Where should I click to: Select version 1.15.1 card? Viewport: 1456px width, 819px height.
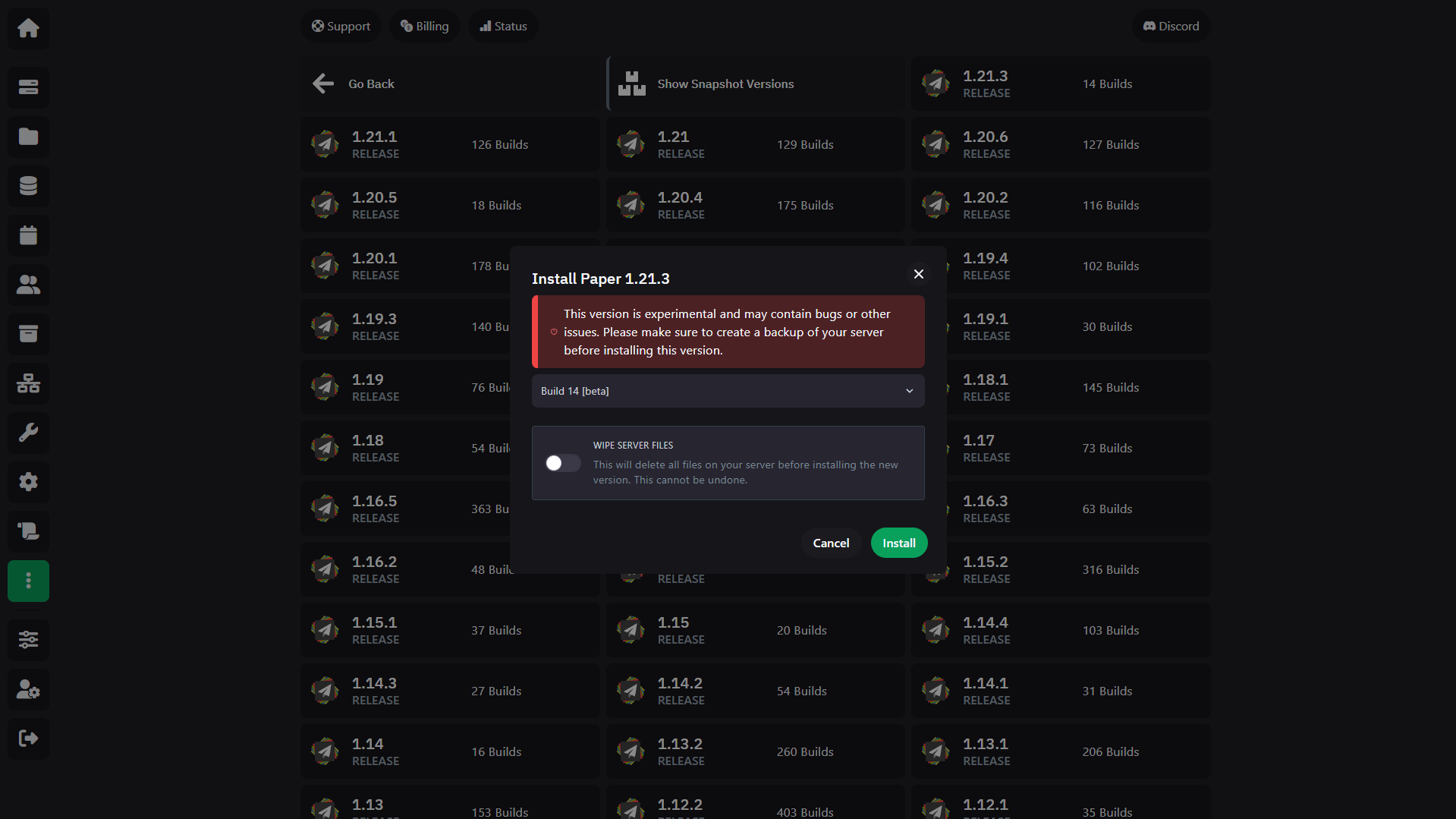(x=450, y=630)
